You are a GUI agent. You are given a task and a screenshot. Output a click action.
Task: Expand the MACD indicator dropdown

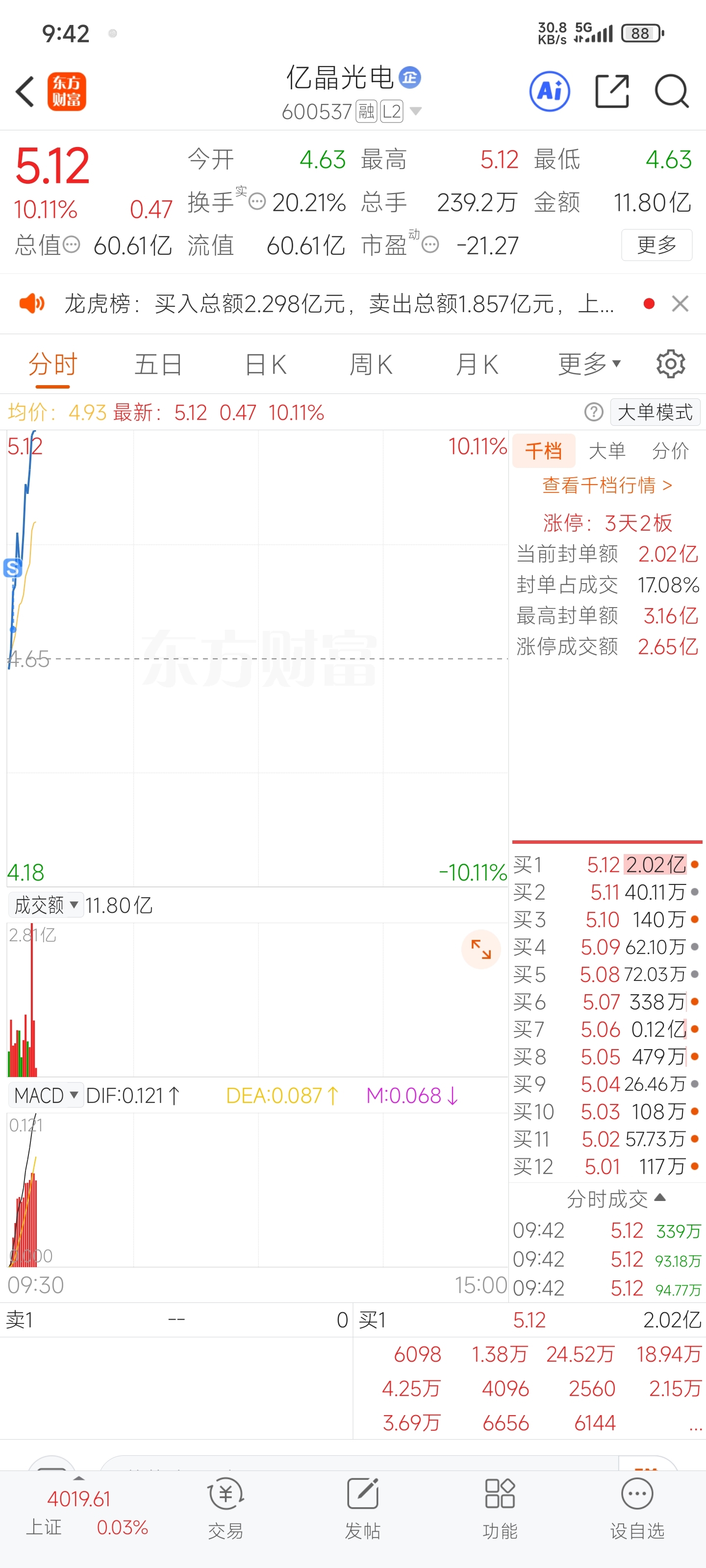click(x=45, y=1095)
